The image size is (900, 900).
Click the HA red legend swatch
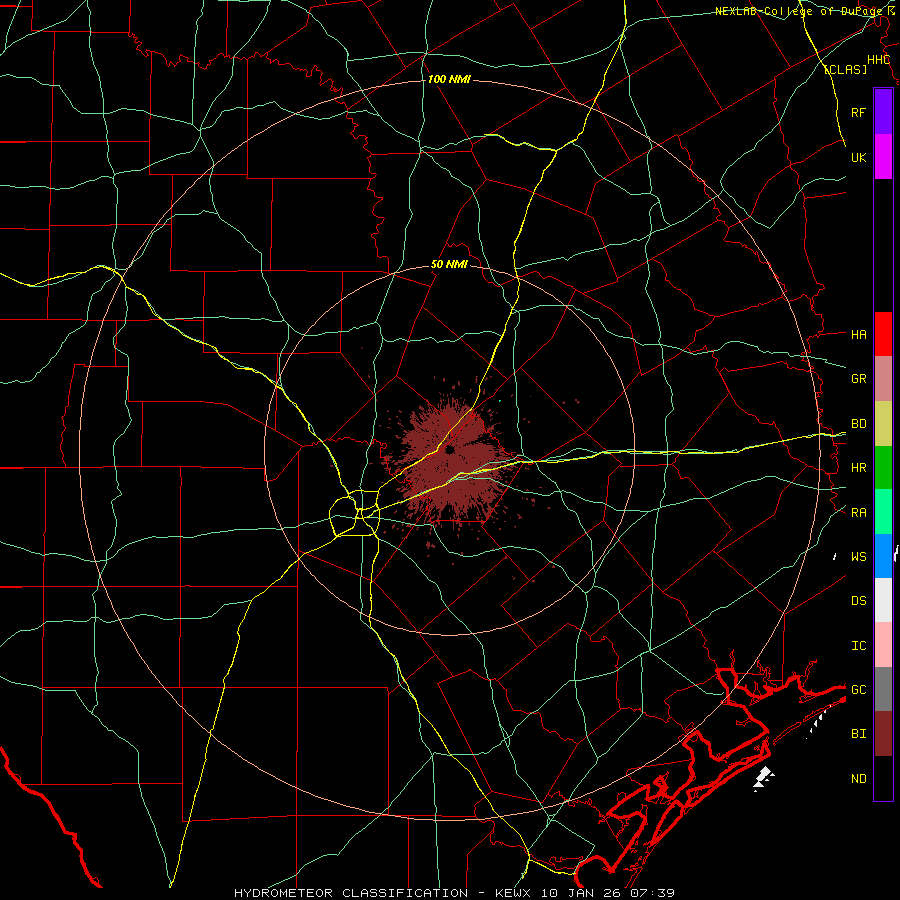(x=883, y=334)
